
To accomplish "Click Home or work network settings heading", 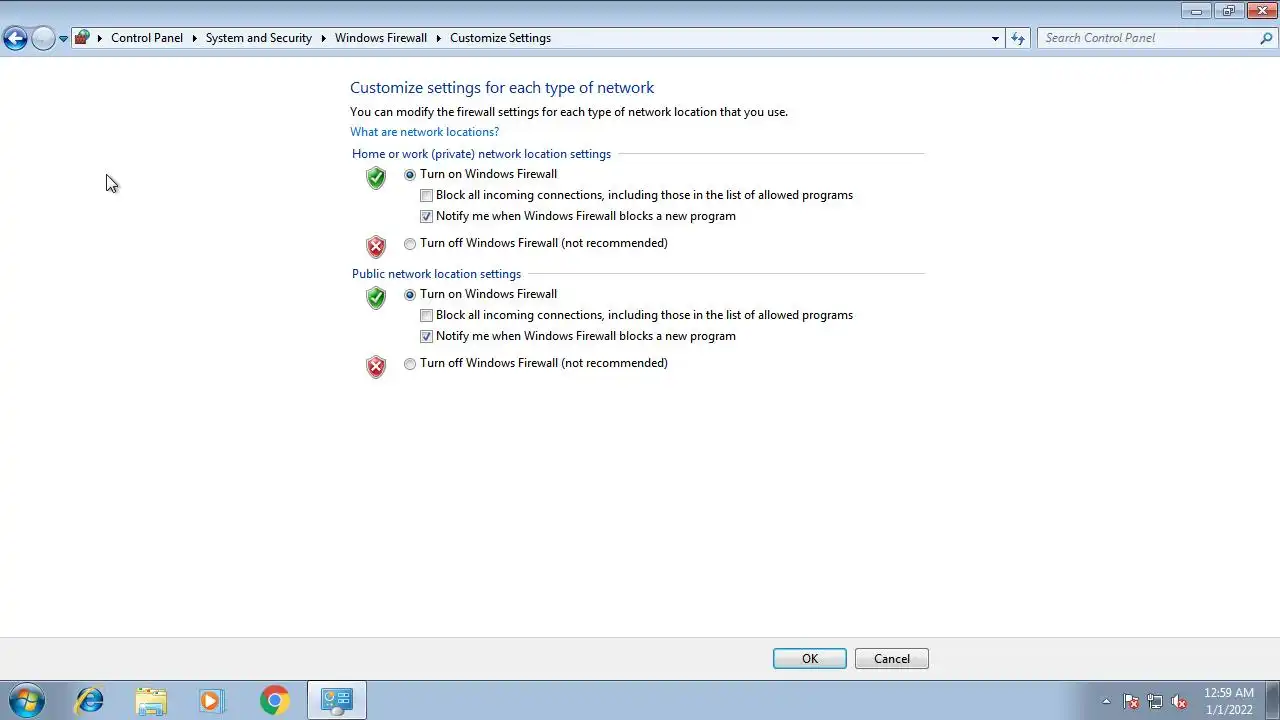I will 481,154.
